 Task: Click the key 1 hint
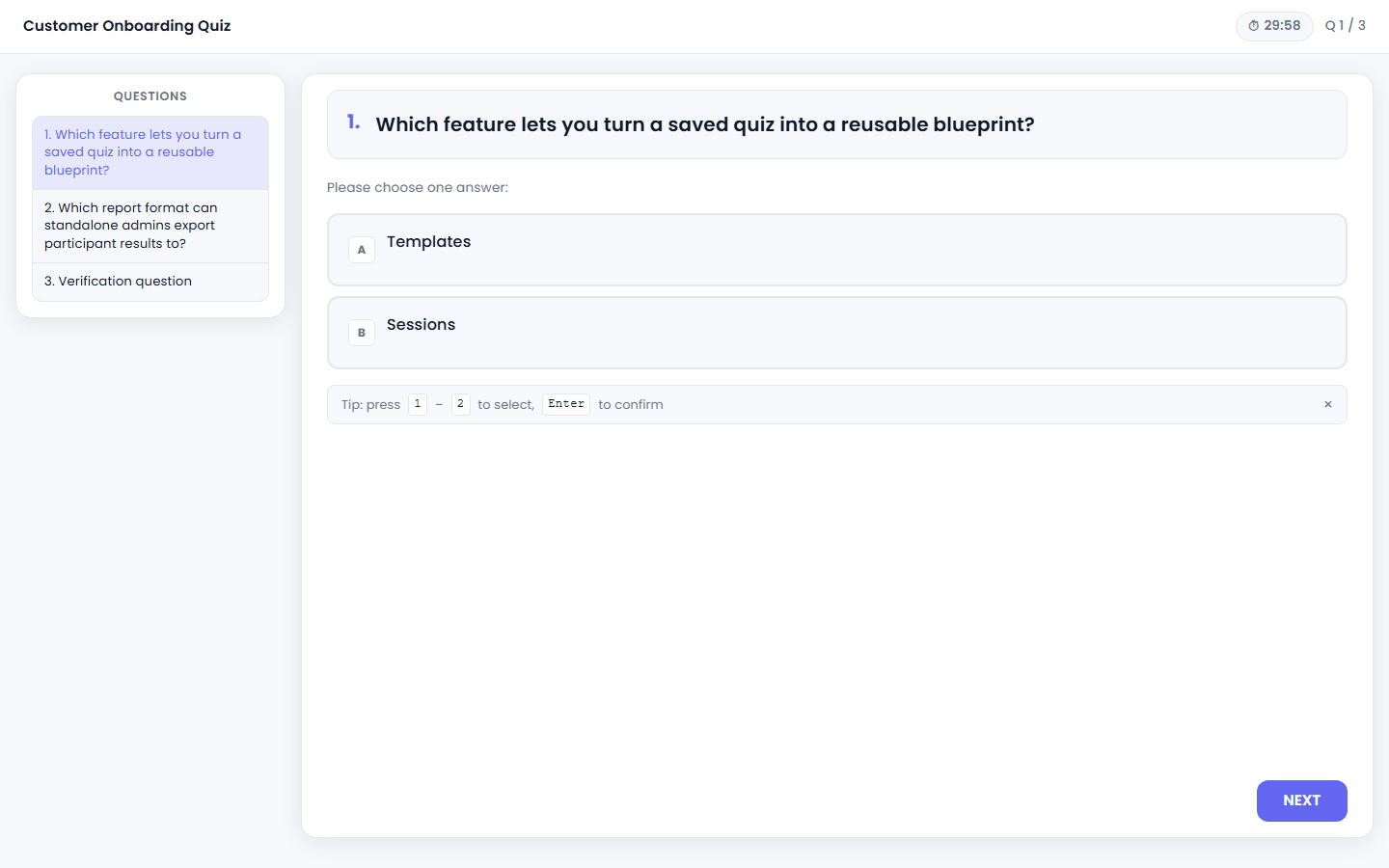[418, 404]
